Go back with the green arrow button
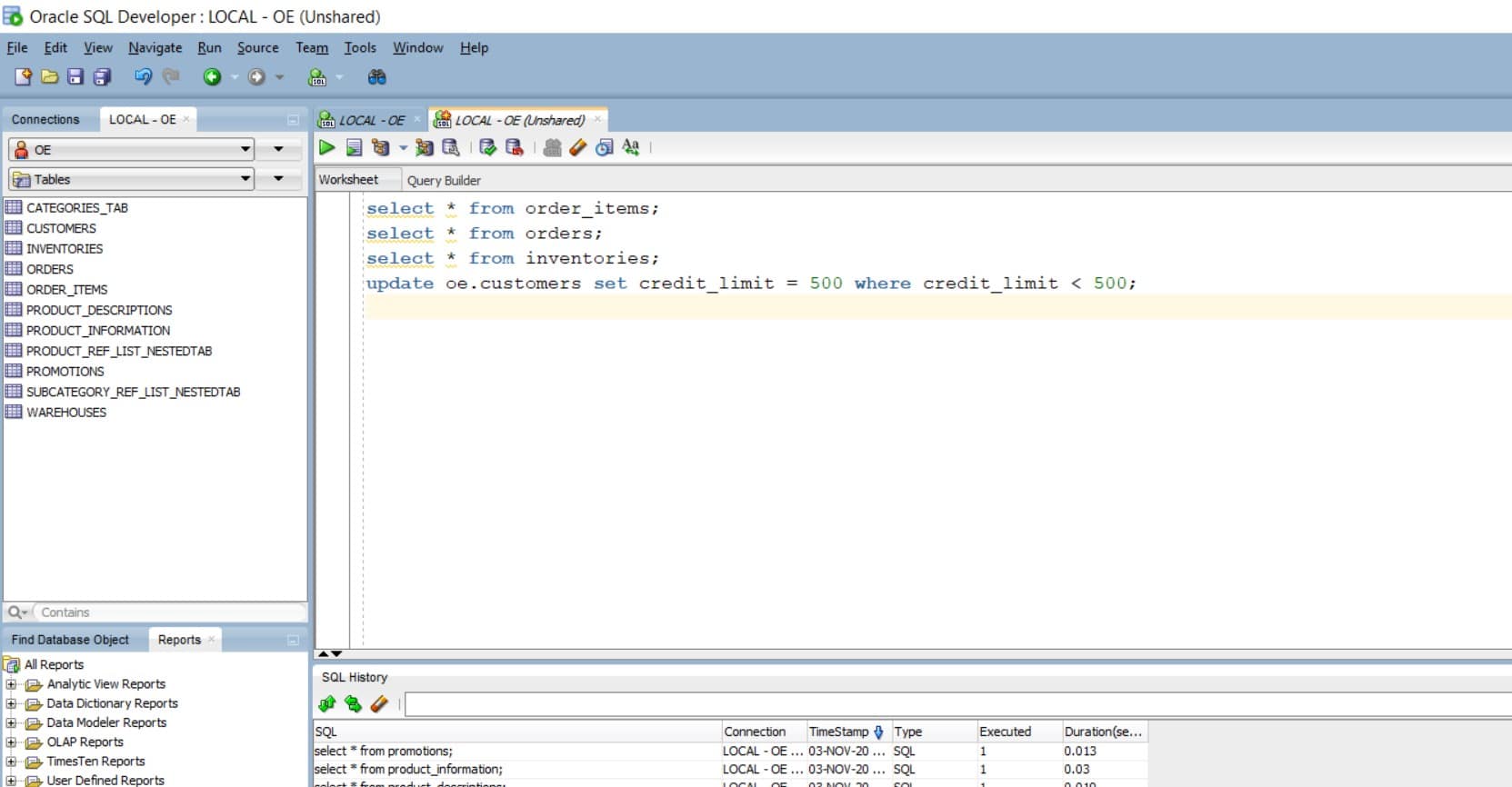 [x=212, y=77]
